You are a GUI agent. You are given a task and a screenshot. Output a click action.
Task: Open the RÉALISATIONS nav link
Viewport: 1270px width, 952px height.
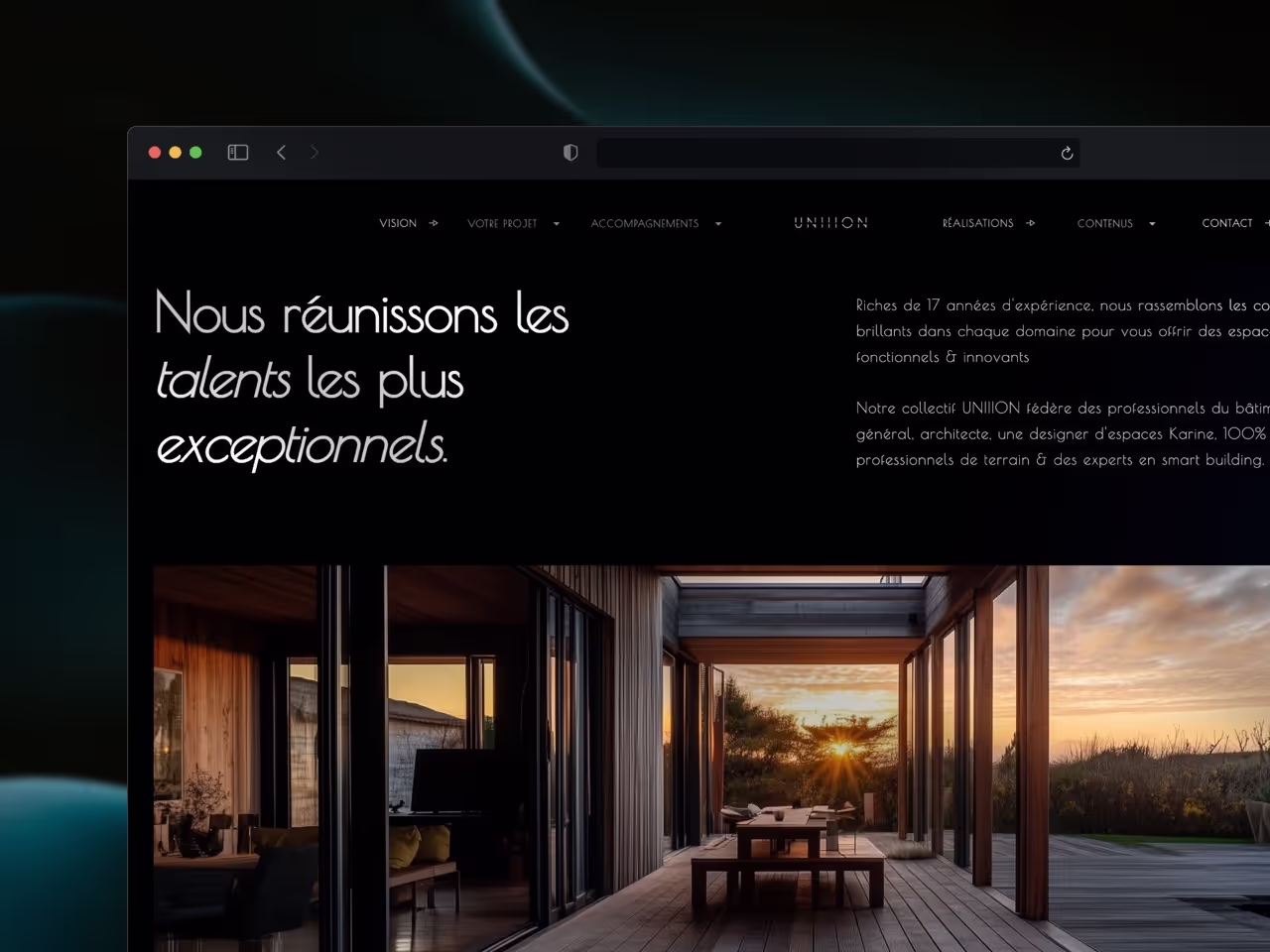point(978,223)
